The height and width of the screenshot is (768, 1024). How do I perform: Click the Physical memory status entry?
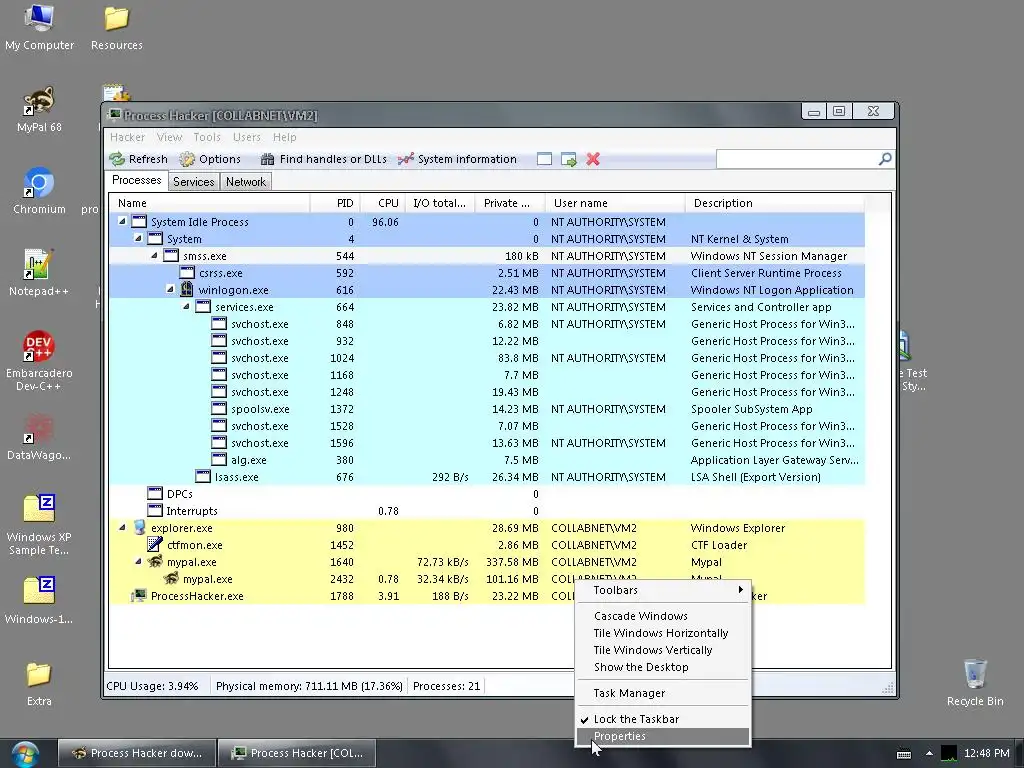[309, 686]
